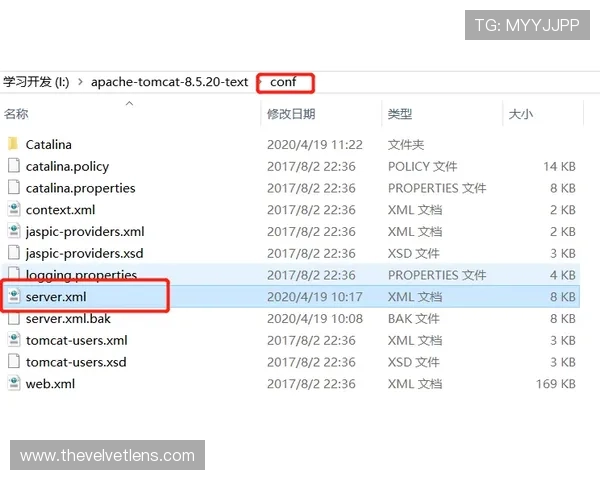Go to 学习开发 (I:) in breadcrumb
The width and height of the screenshot is (600, 480).
click(36, 82)
